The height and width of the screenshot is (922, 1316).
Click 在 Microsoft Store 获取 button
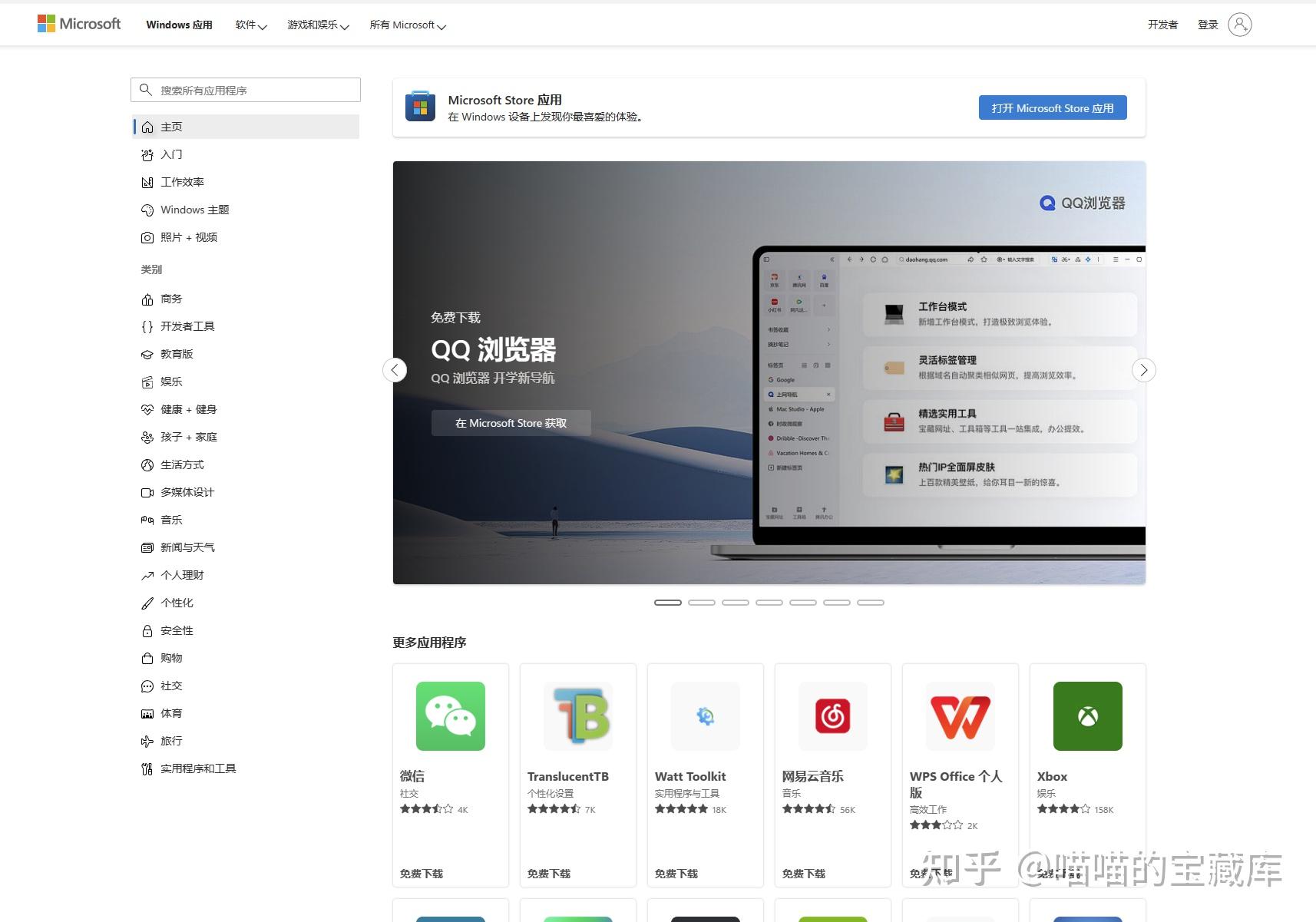pos(511,423)
